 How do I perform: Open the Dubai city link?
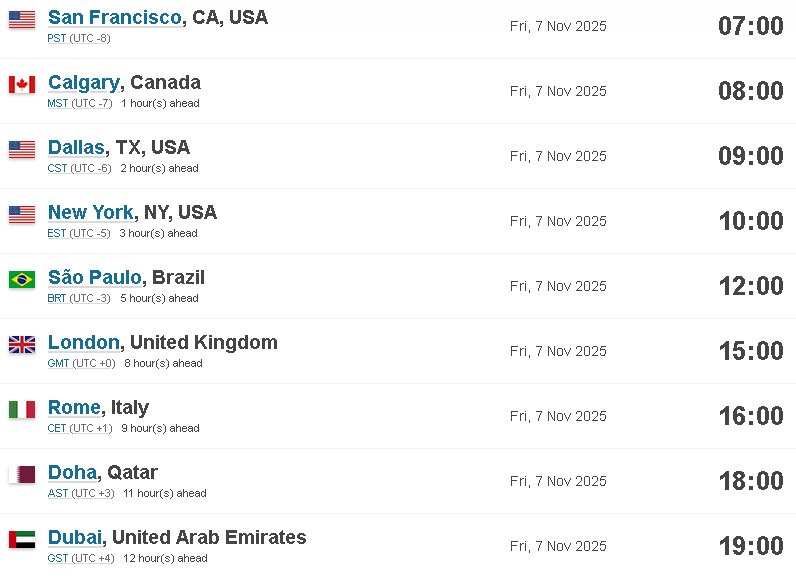[75, 537]
